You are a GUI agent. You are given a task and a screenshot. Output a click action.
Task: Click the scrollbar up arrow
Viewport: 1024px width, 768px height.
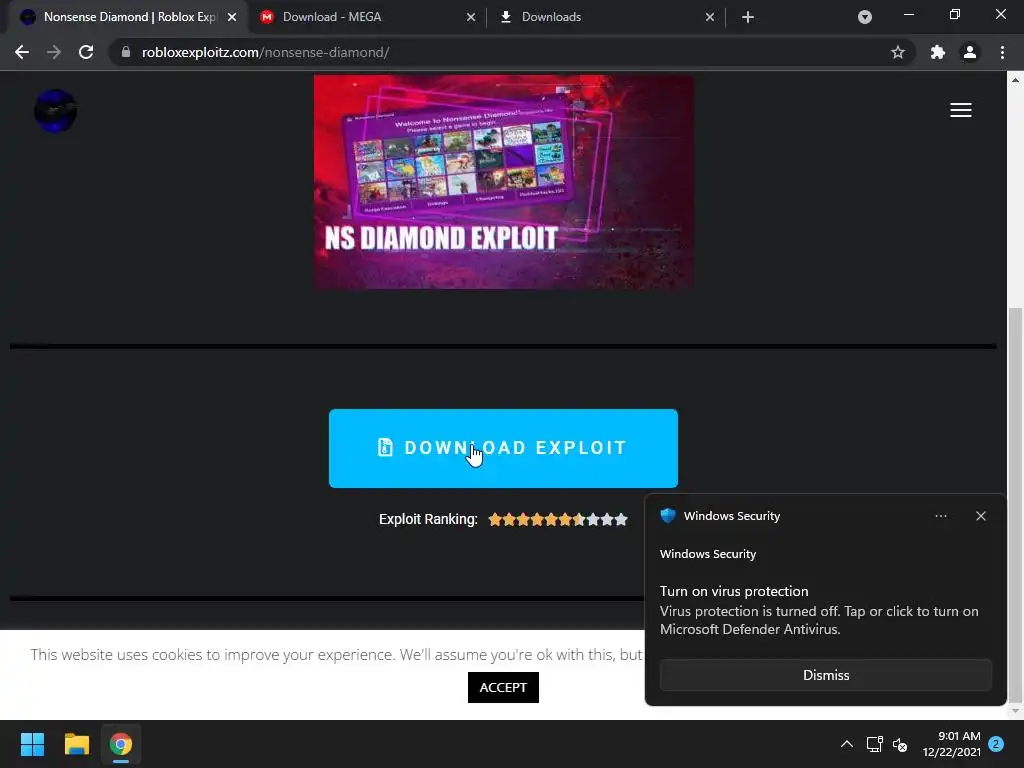[1015, 80]
